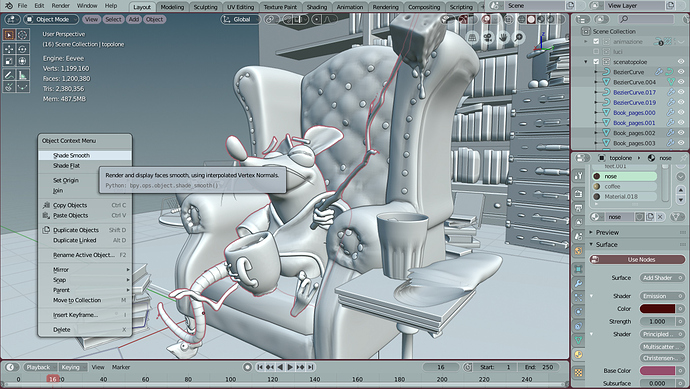Collapse the scenatopoloe collection

586,62
